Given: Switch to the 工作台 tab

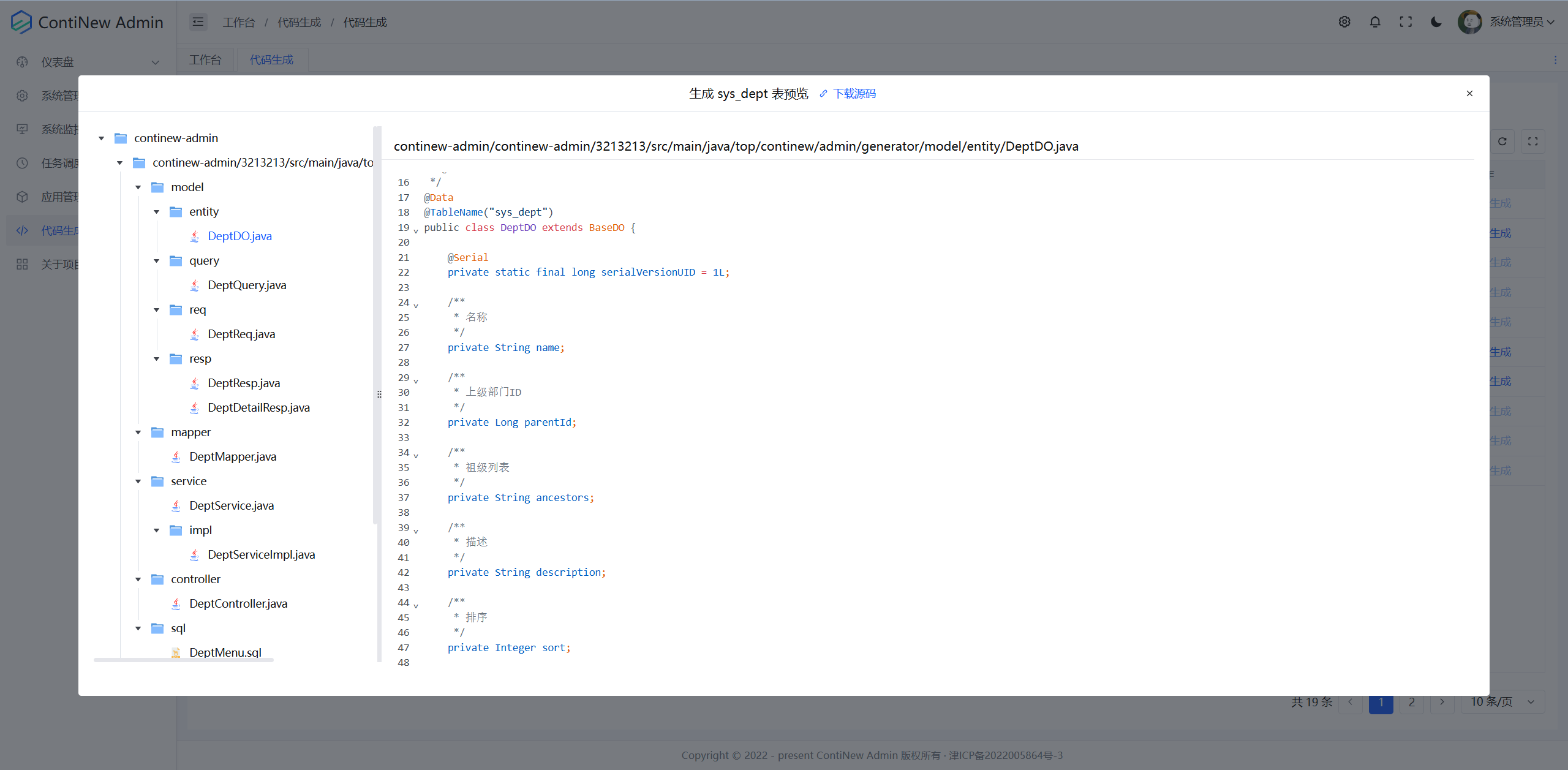Looking at the screenshot, I should 205,60.
